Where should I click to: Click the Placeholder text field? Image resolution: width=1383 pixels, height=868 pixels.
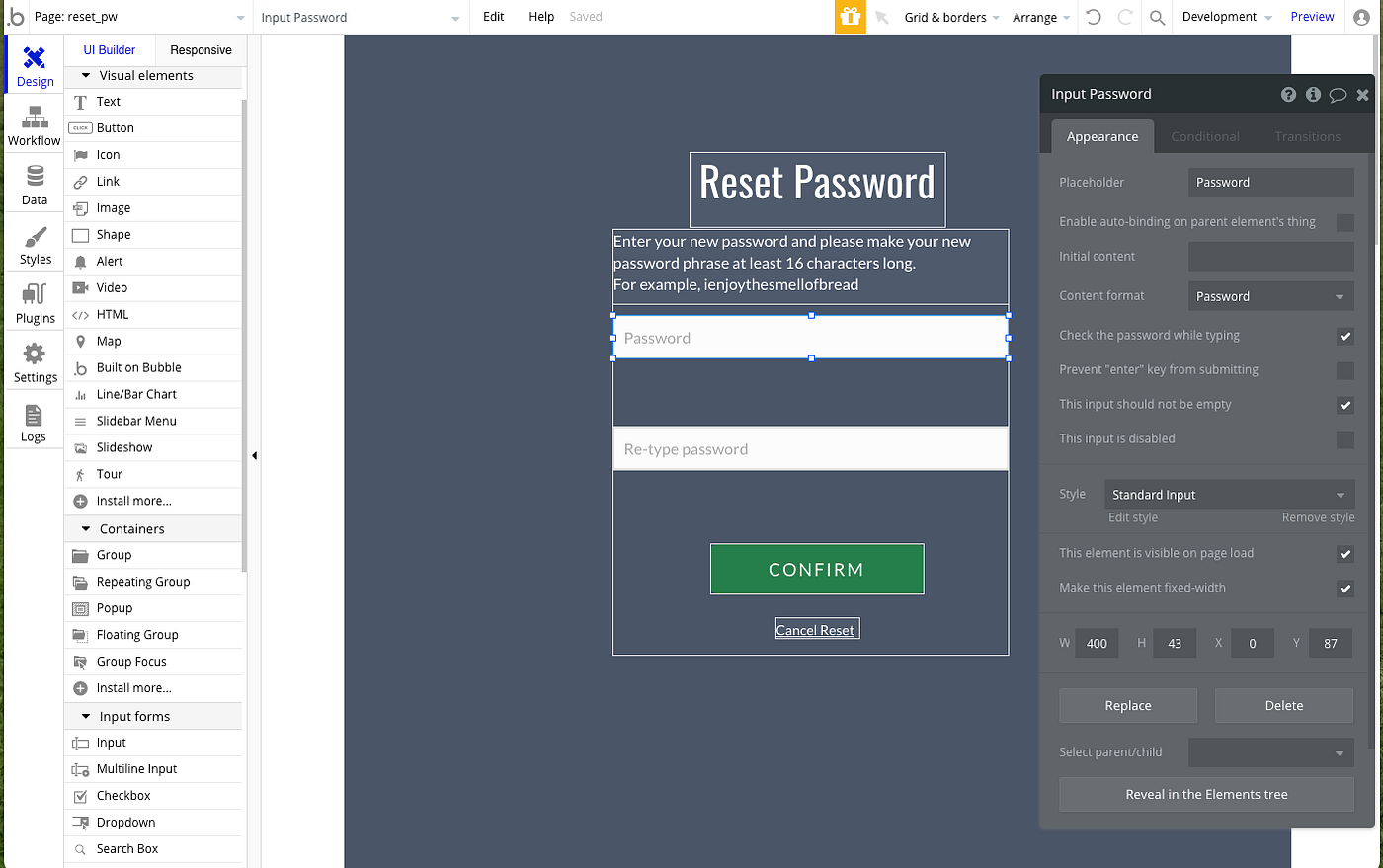click(1270, 183)
